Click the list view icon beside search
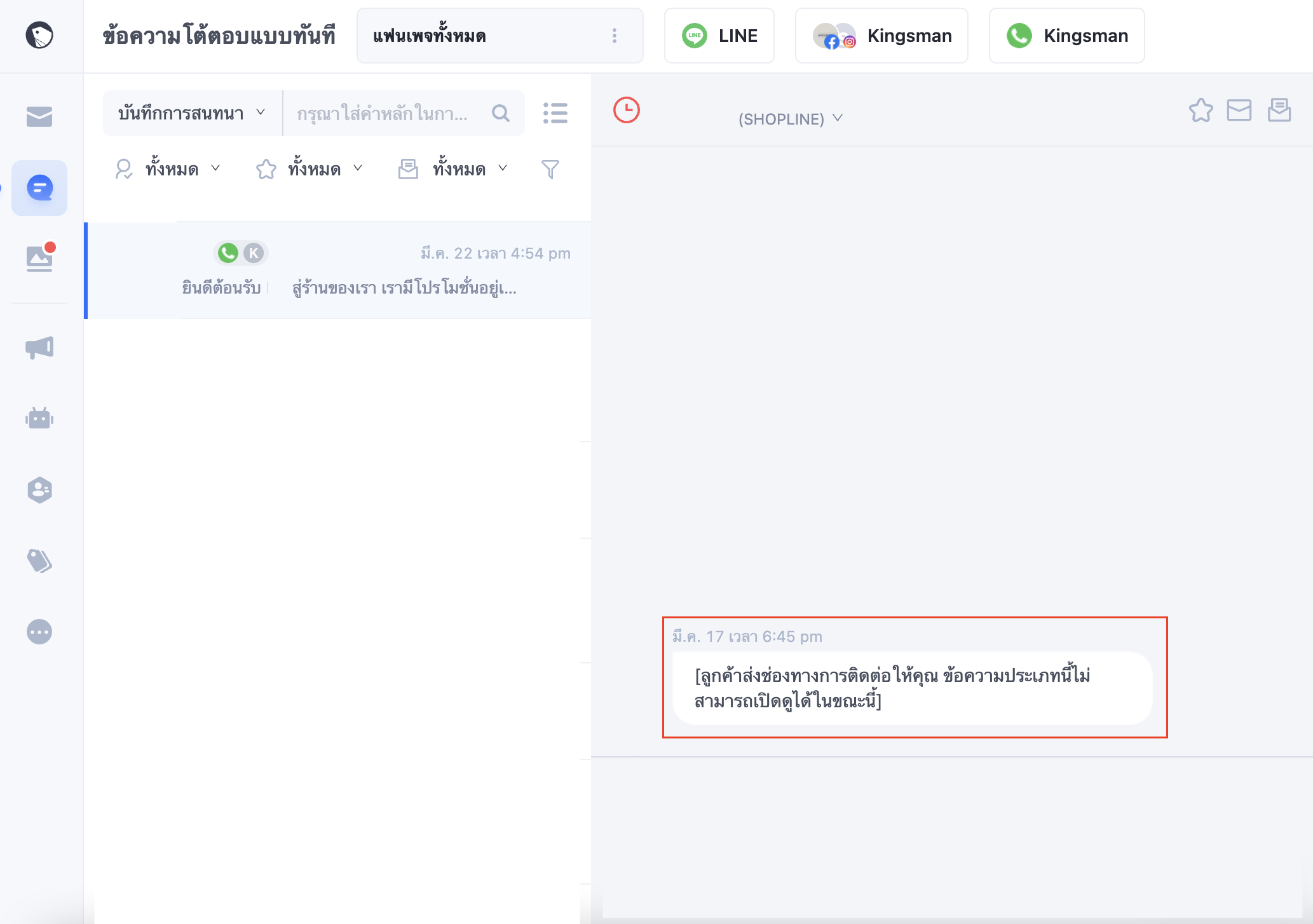This screenshot has width=1313, height=924. coord(555,113)
